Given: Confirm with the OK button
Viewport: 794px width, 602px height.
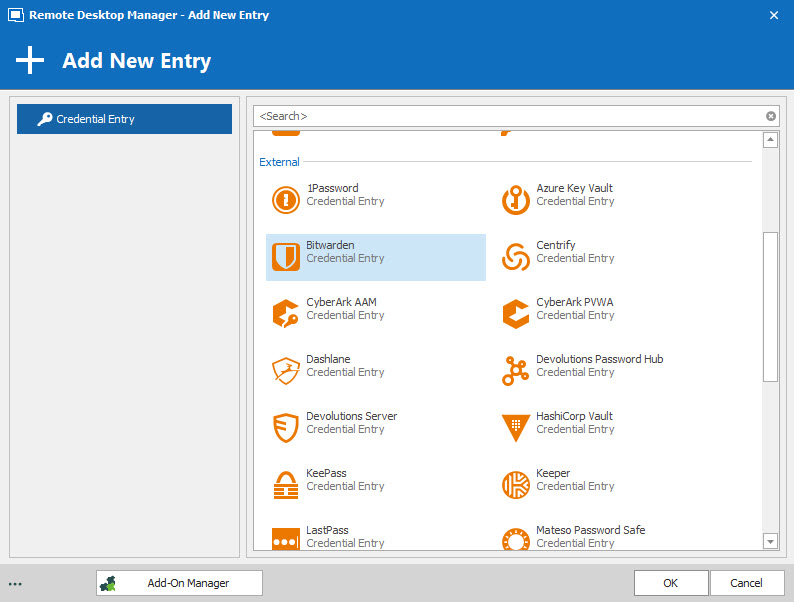Looking at the screenshot, I should click(671, 583).
